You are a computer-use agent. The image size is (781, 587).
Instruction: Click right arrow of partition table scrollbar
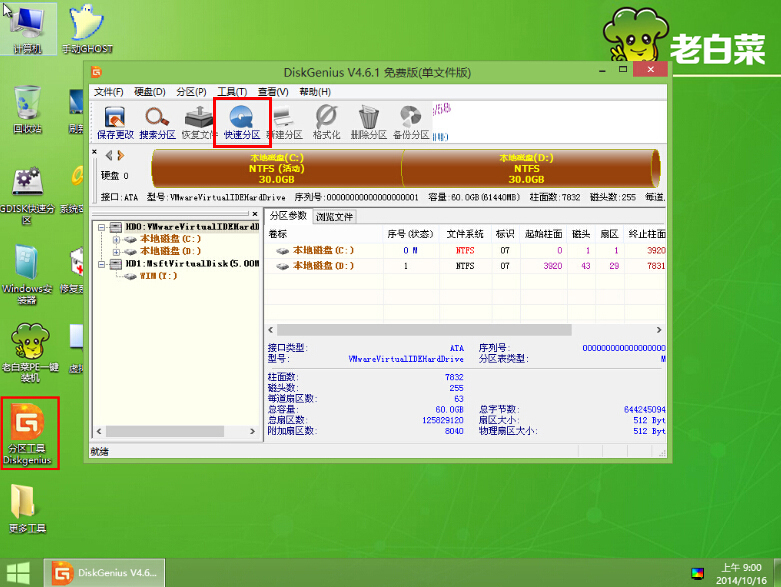[659, 330]
